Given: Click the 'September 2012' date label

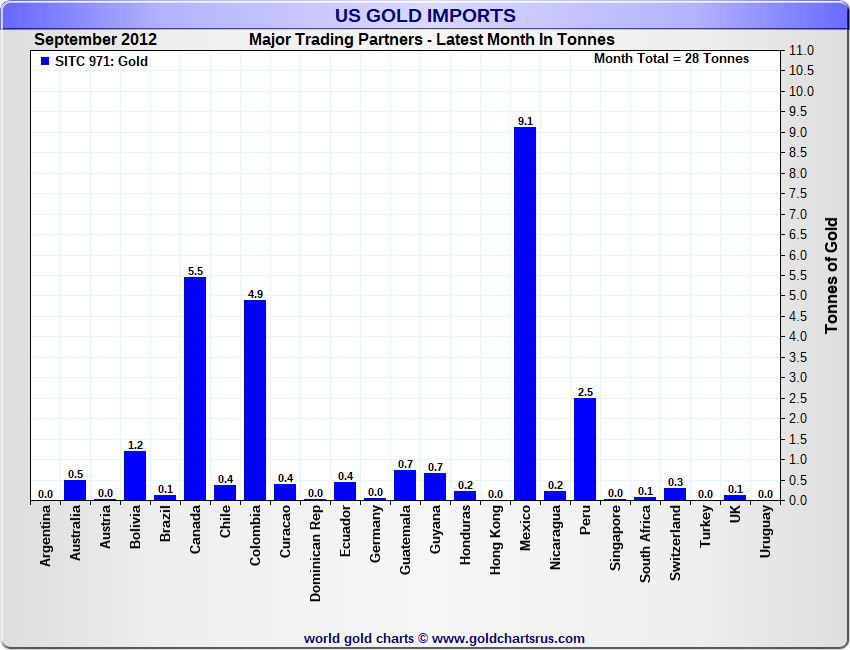Looking at the screenshot, I should click(x=95, y=40).
